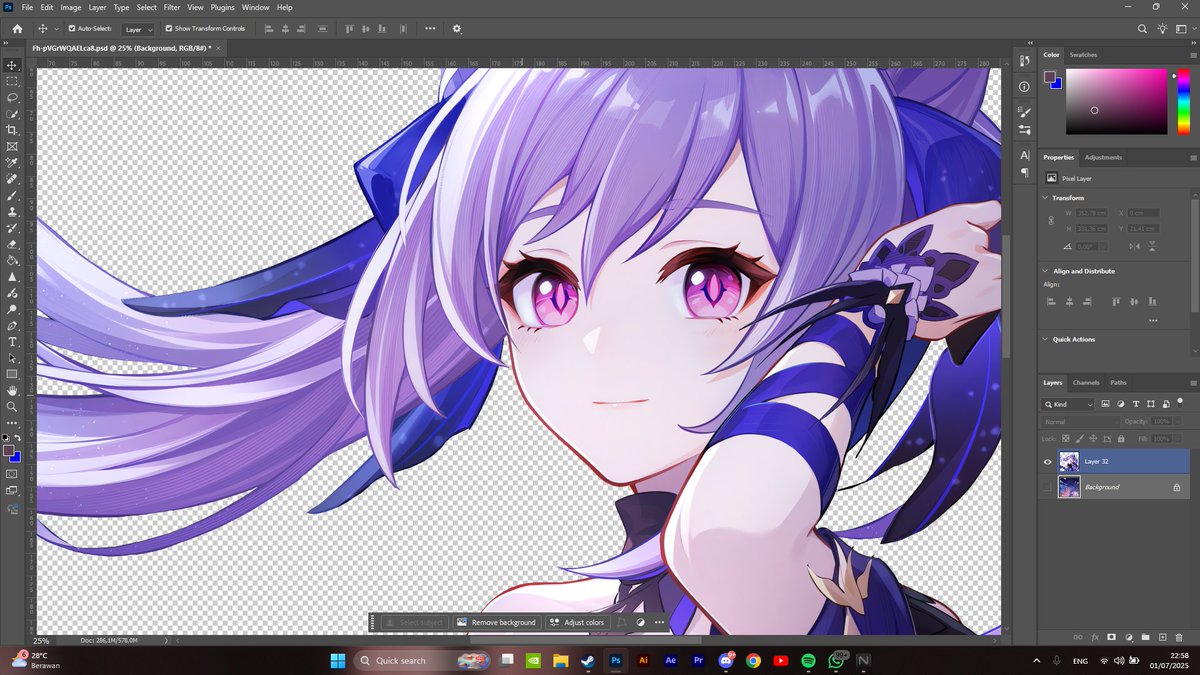Open more options on the contextual task bar

click(659, 622)
